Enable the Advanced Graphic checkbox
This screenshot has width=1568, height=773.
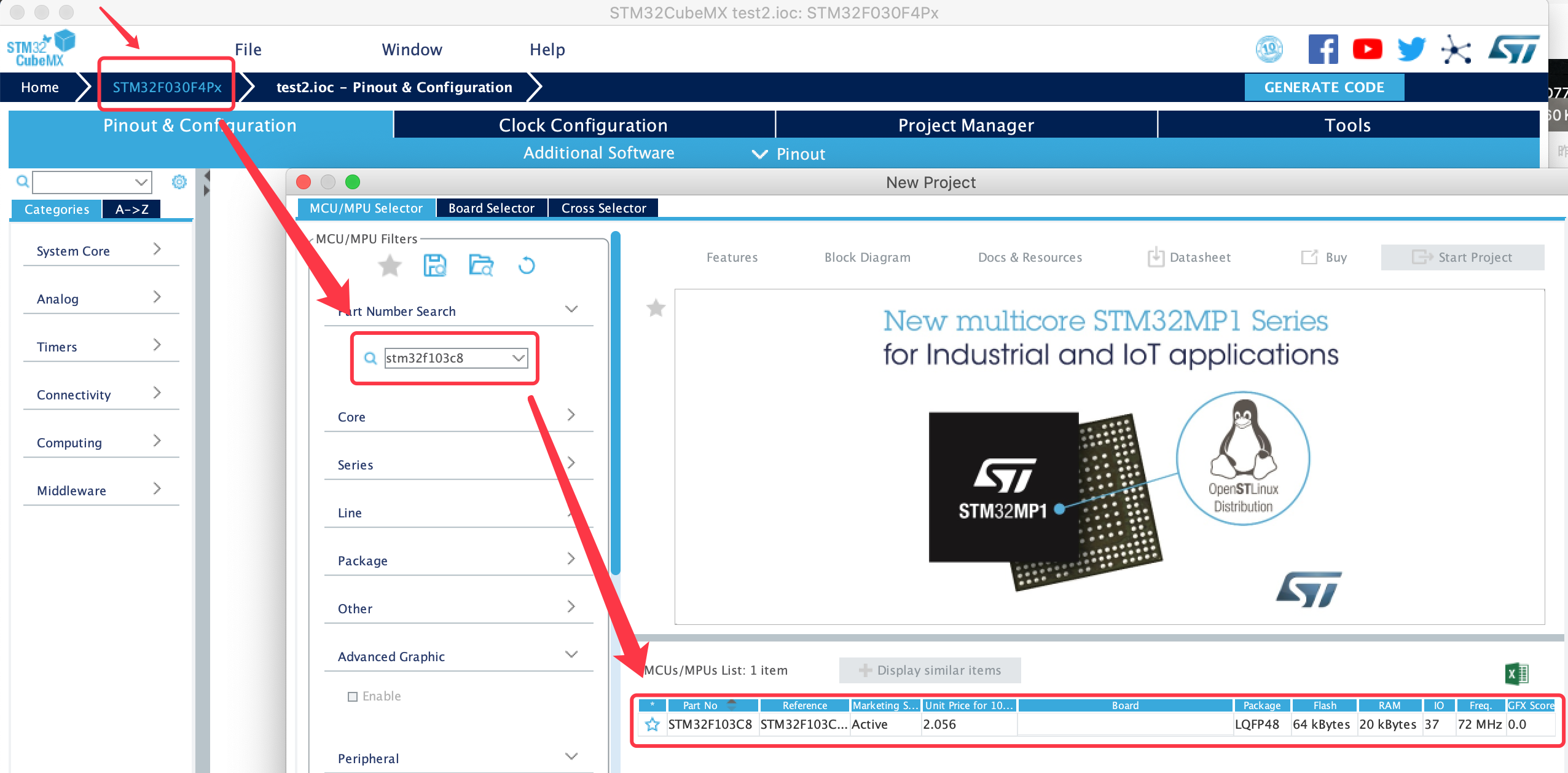[353, 696]
